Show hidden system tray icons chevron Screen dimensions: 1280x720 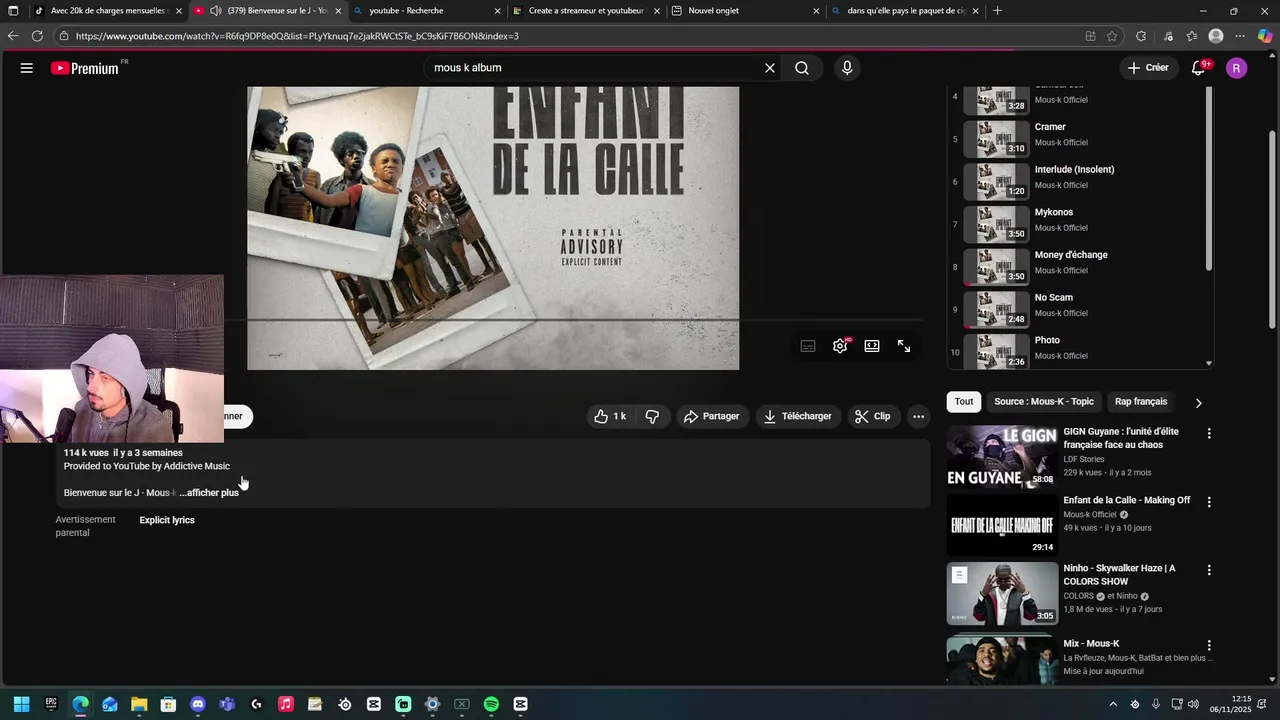1113,704
